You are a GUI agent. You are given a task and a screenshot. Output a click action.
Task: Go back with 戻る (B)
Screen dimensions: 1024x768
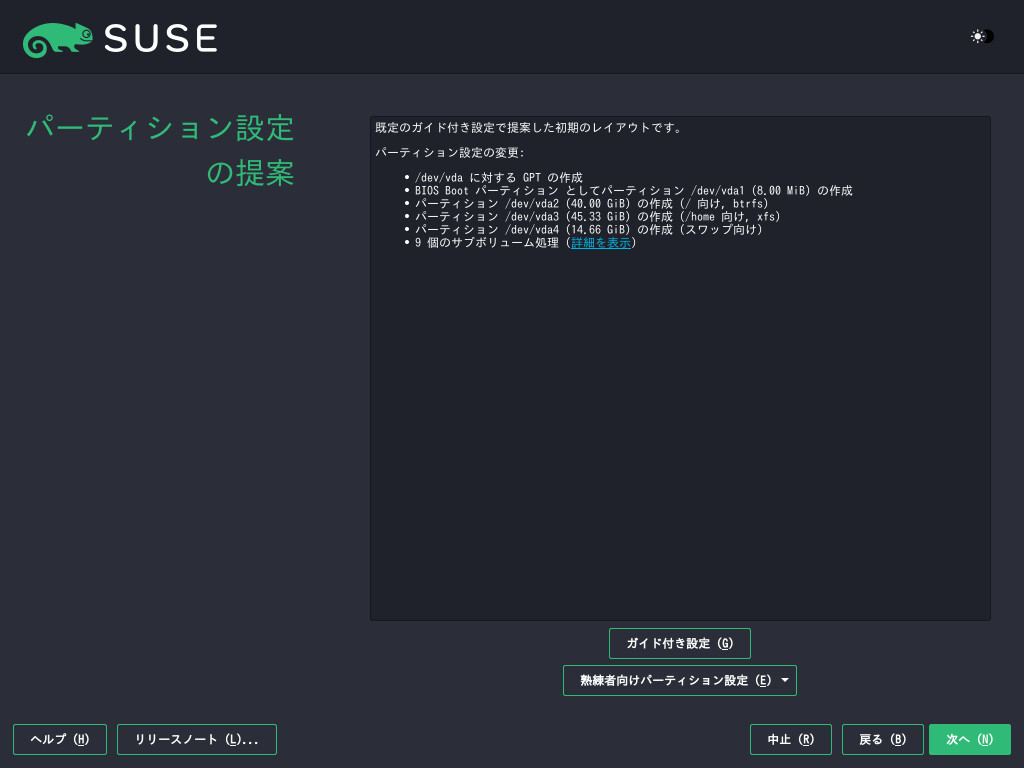[x=882, y=740]
